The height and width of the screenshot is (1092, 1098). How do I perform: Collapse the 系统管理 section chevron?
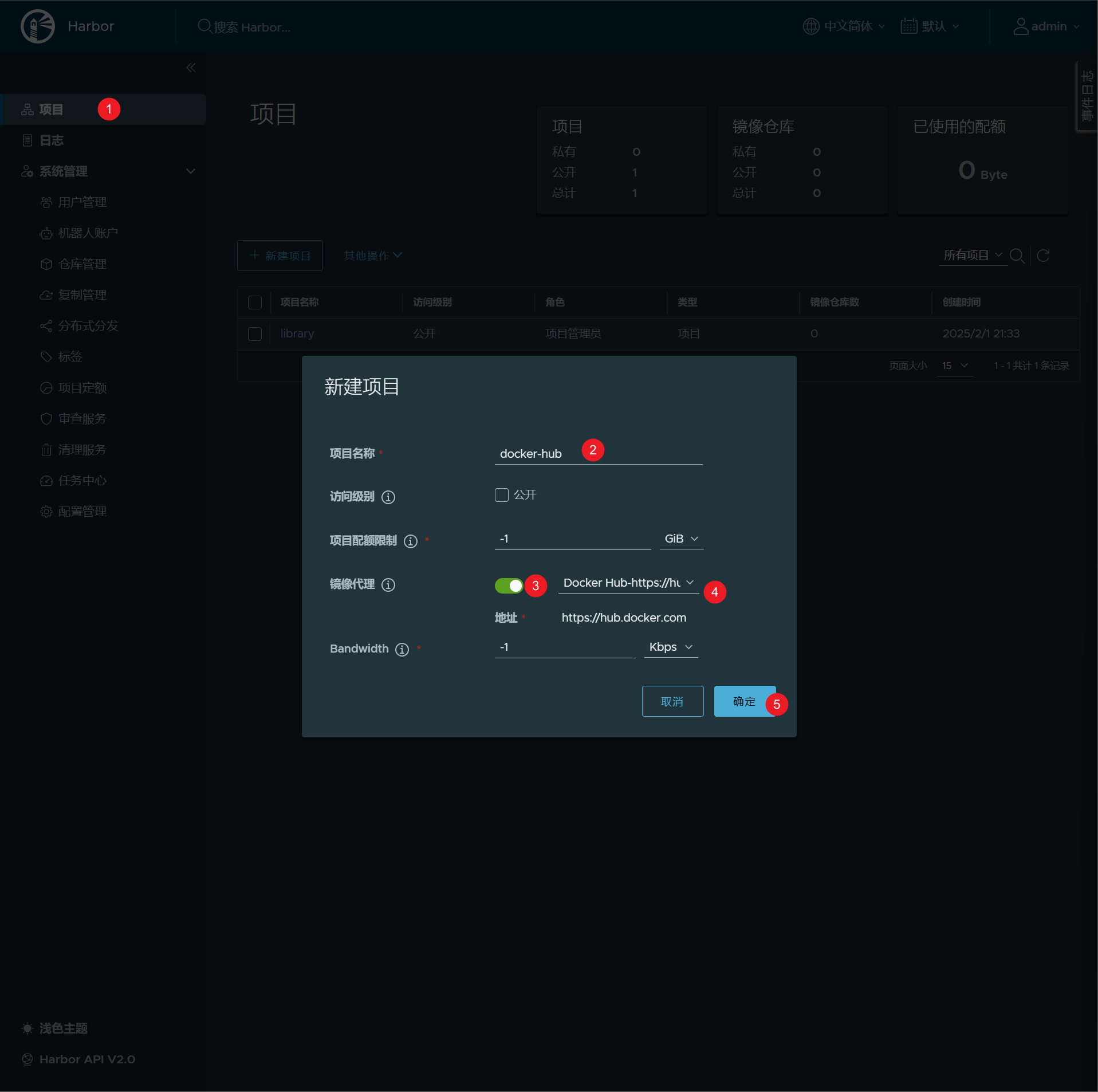[191, 171]
